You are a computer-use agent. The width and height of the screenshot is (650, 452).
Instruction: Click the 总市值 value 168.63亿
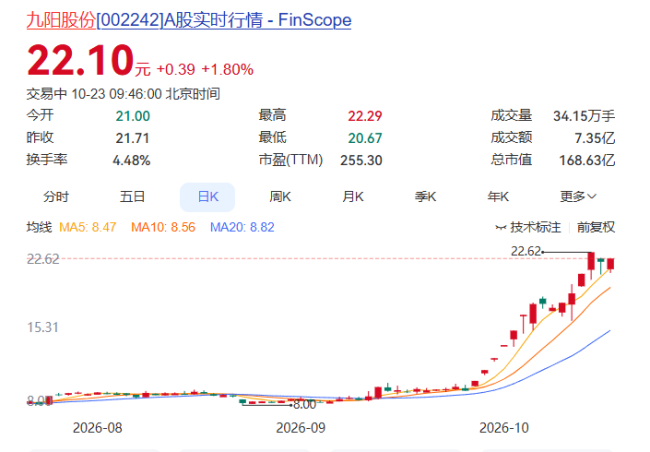pos(587,160)
